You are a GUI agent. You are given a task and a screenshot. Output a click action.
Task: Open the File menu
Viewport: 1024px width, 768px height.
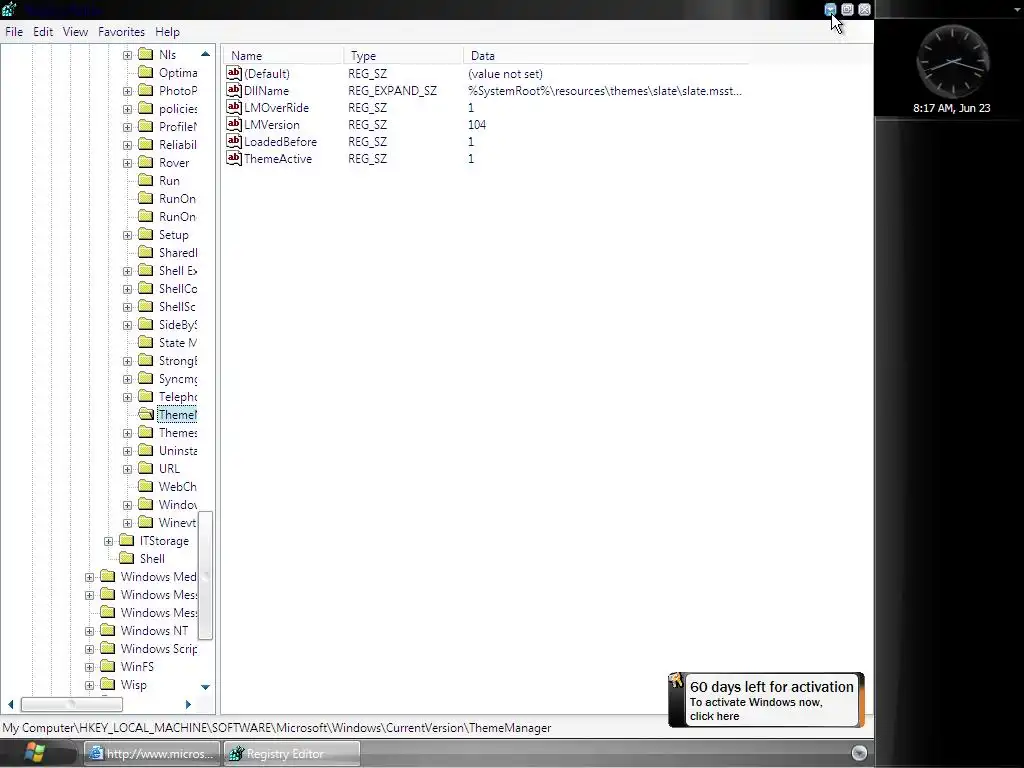coord(14,31)
